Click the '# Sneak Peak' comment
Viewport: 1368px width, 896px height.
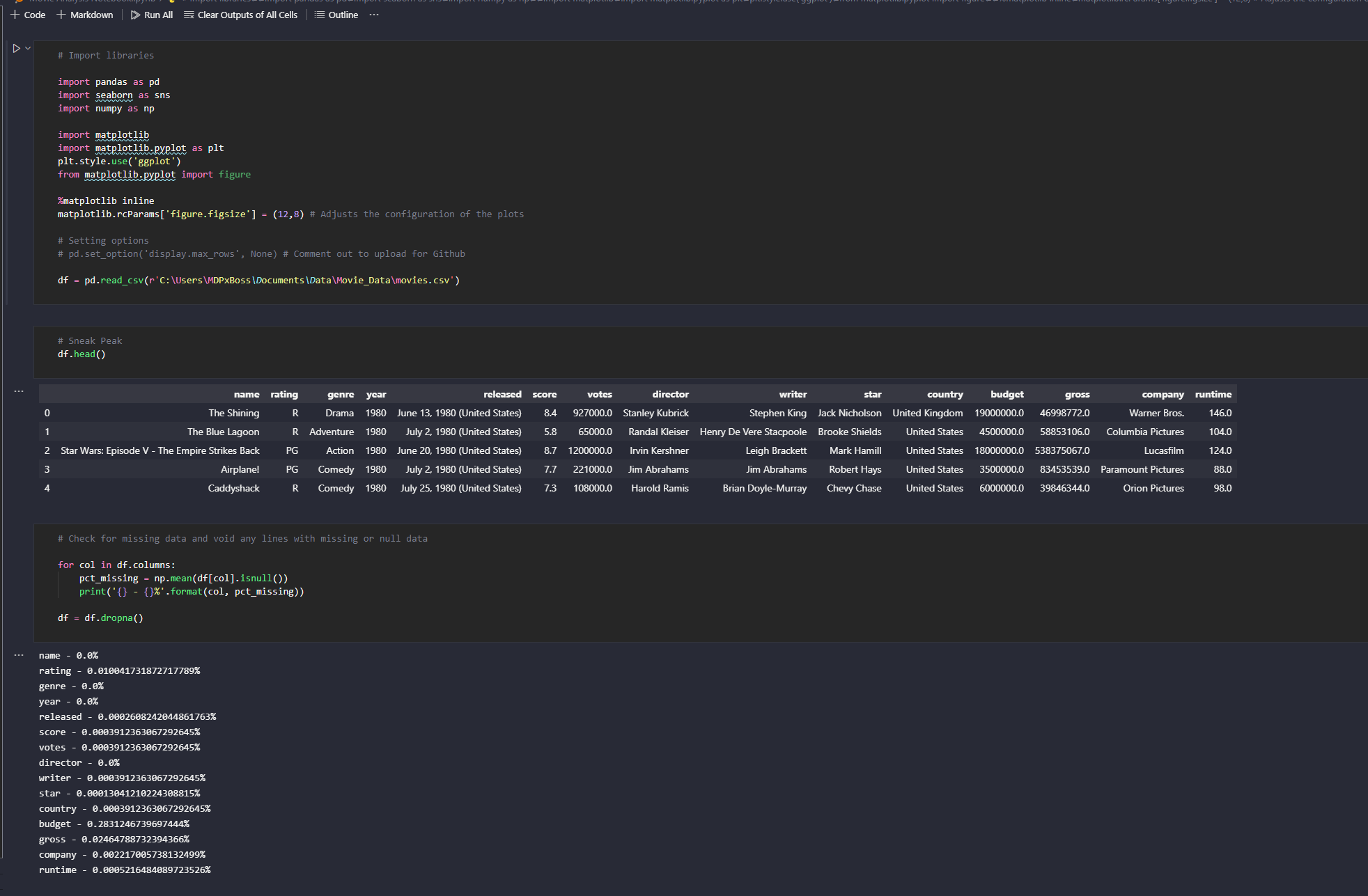(x=90, y=340)
